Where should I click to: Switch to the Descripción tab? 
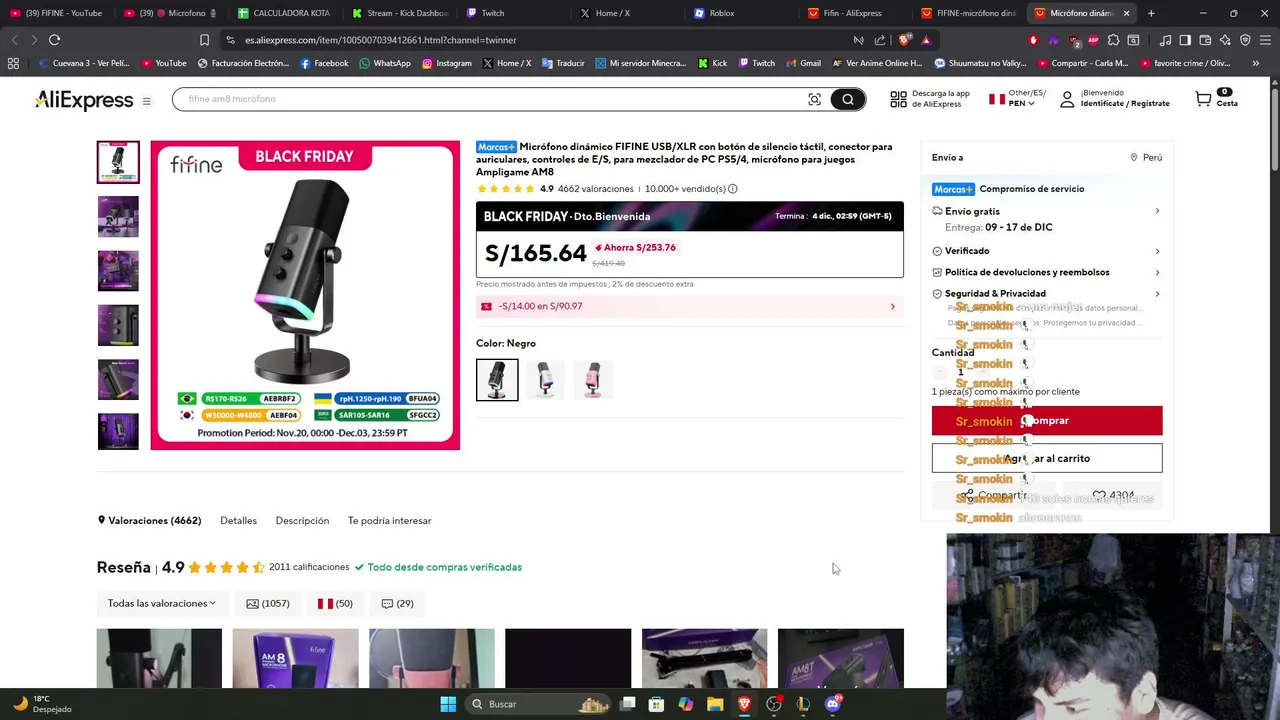pos(302,521)
